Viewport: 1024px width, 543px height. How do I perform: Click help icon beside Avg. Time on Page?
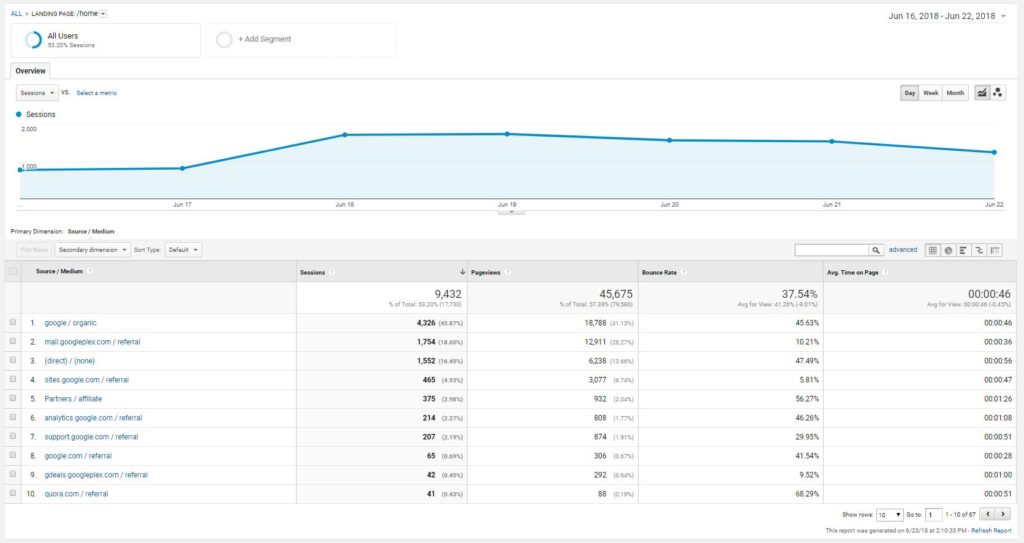pos(886,272)
